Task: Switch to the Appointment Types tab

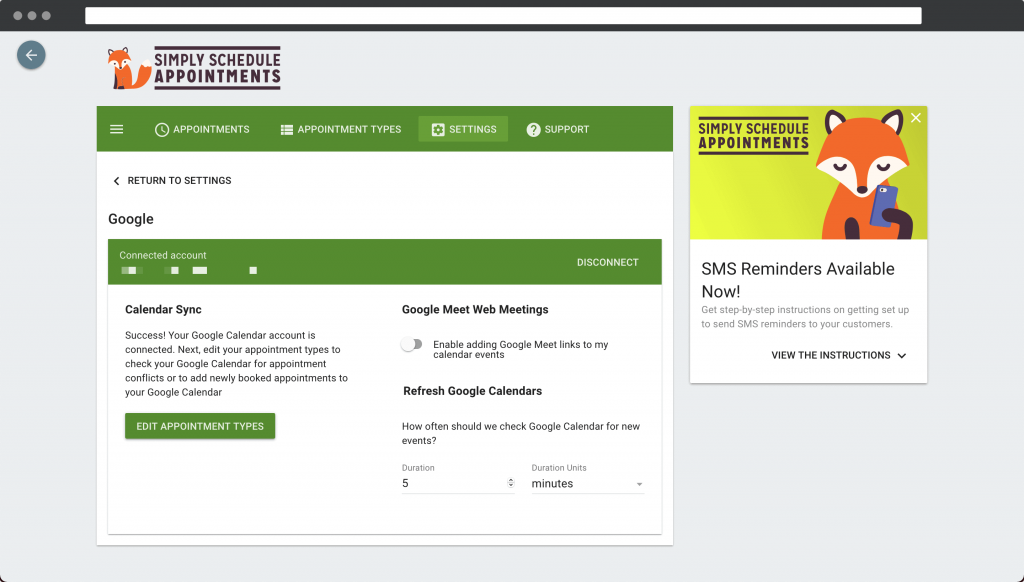Action: tap(341, 129)
